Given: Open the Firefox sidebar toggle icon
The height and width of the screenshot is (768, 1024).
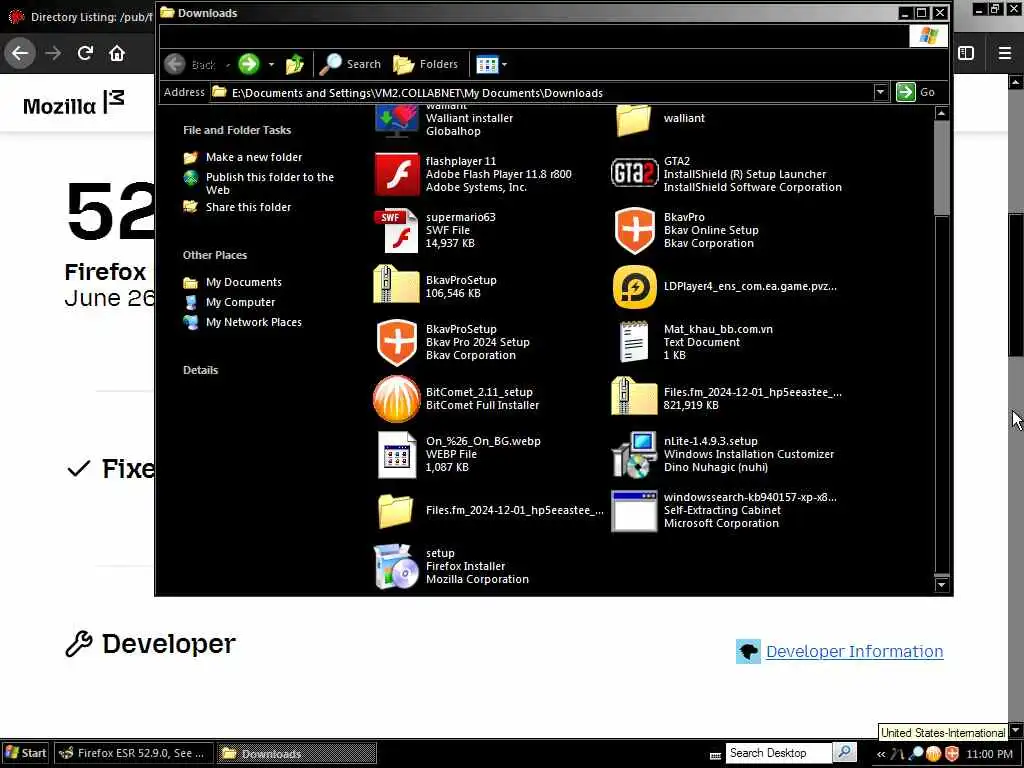Looking at the screenshot, I should 966,53.
